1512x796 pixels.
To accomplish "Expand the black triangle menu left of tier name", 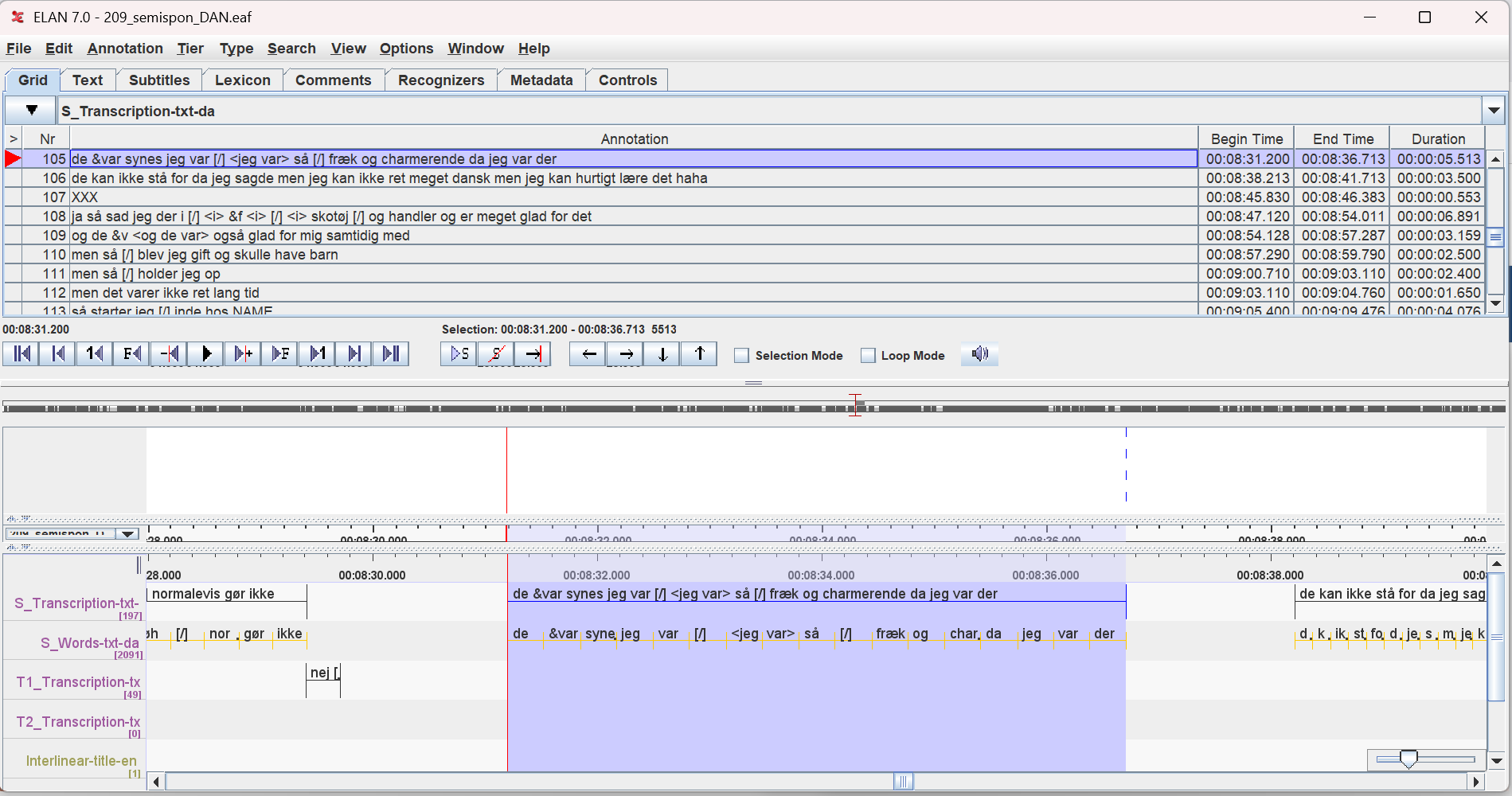I will (31, 111).
